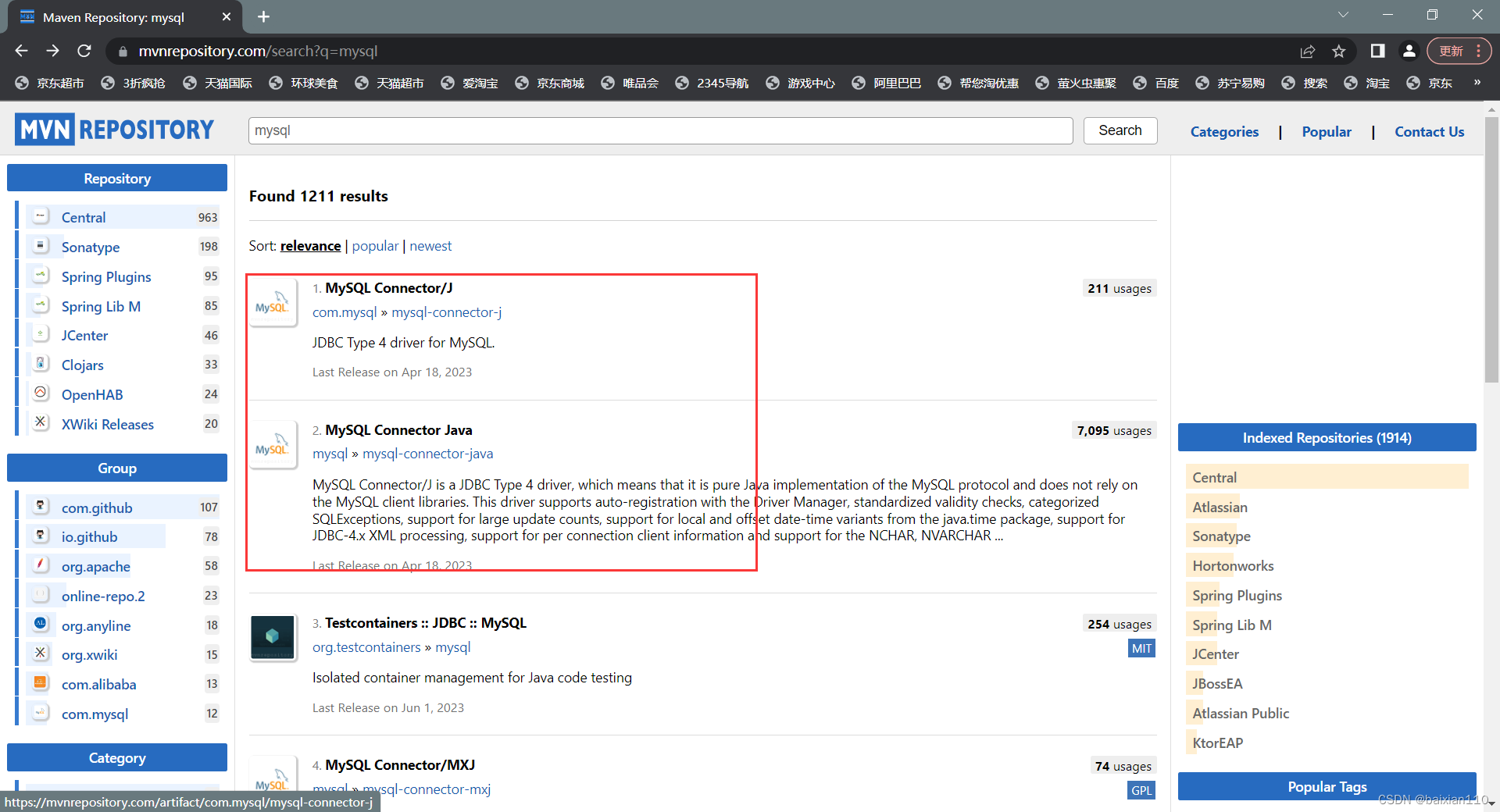Image resolution: width=1500 pixels, height=812 pixels.
Task: Click the JCenter repository icon in sidebar
Action: click(41, 334)
